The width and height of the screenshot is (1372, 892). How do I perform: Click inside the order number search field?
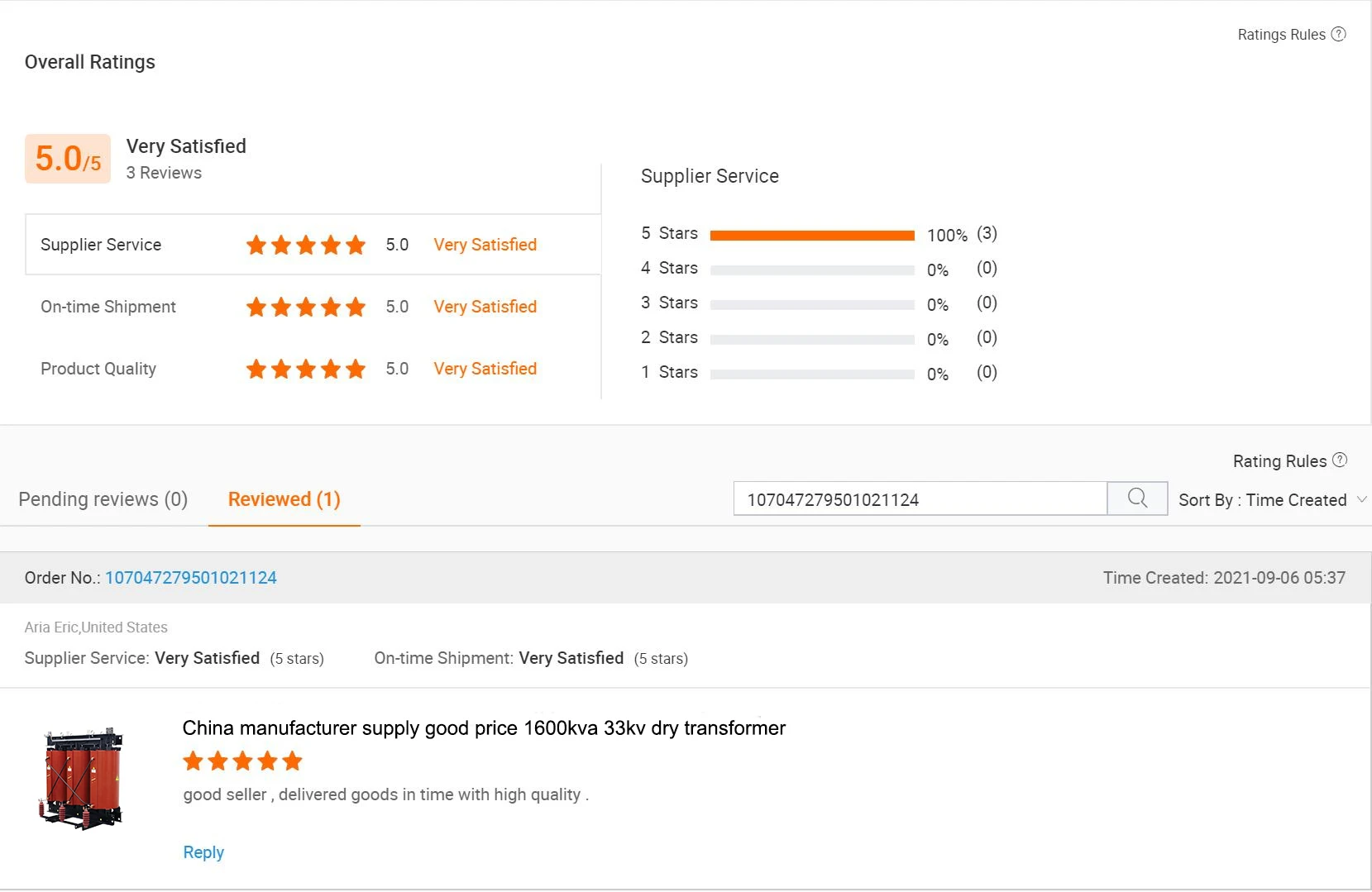(918, 499)
